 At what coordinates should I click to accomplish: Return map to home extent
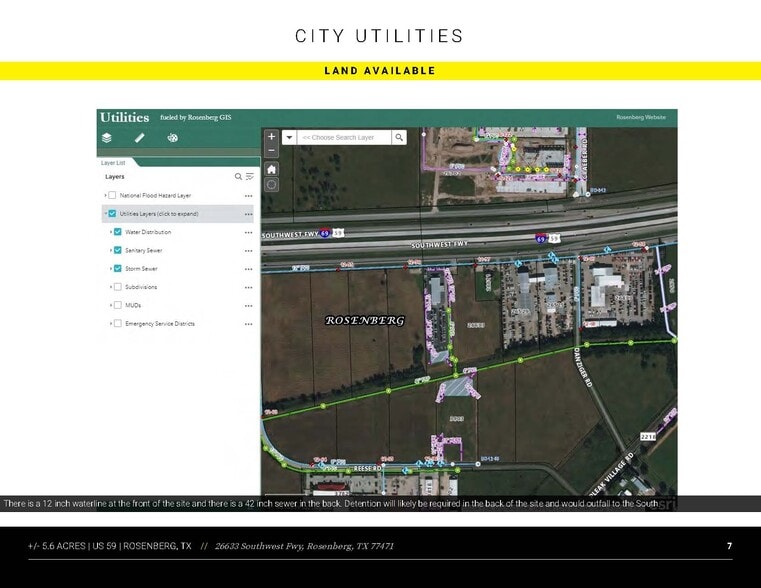click(272, 169)
